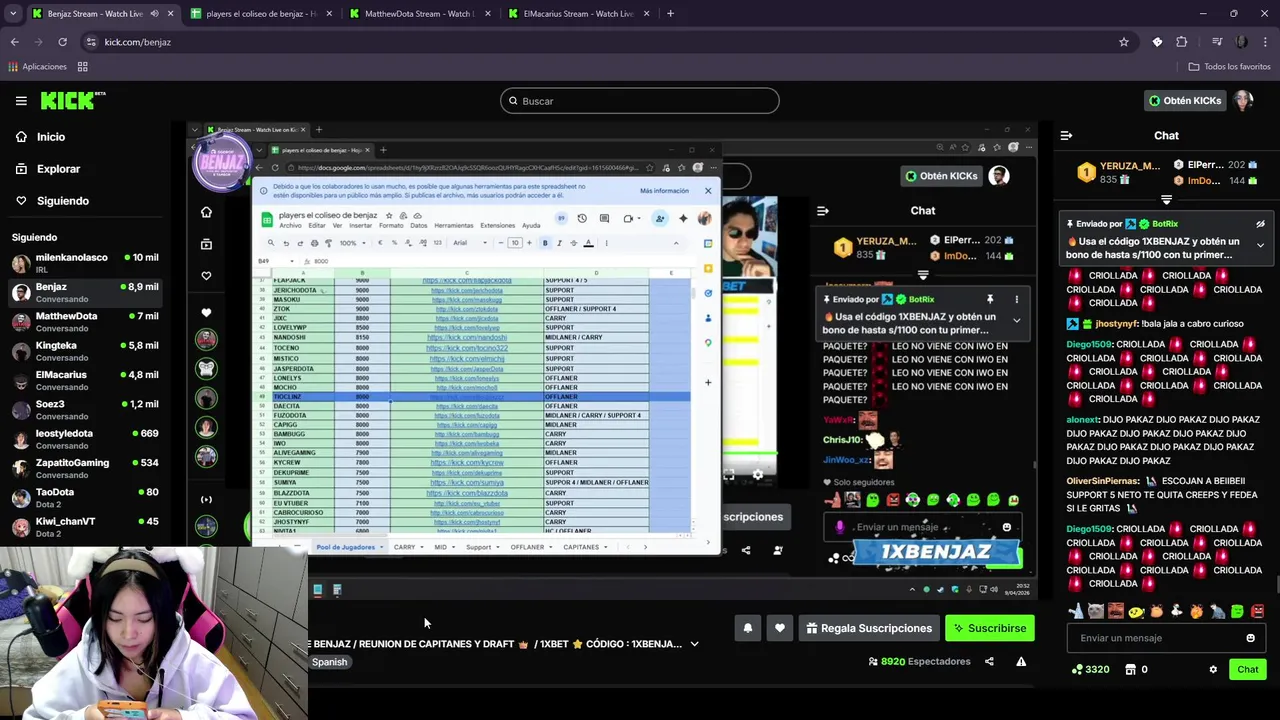1280x720 pixels.
Task: Open Aplicaciones in bookmarks bar
Action: pos(37,67)
